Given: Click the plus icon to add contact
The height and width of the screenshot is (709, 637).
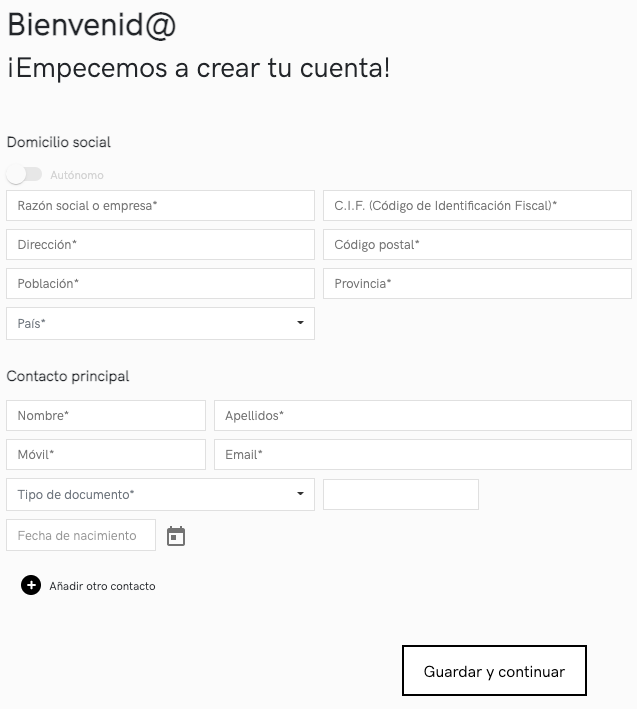Looking at the screenshot, I should tap(31, 586).
